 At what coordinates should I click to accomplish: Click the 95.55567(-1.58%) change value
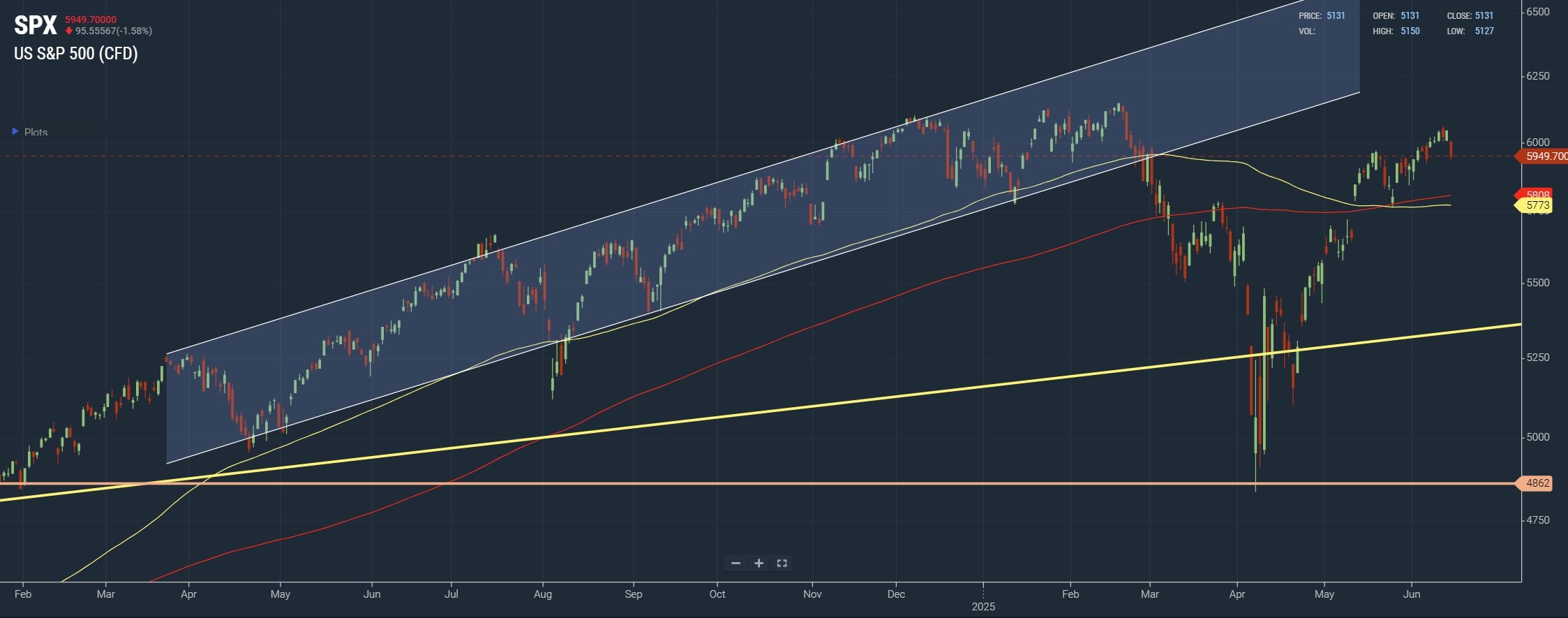pyautogui.click(x=114, y=31)
